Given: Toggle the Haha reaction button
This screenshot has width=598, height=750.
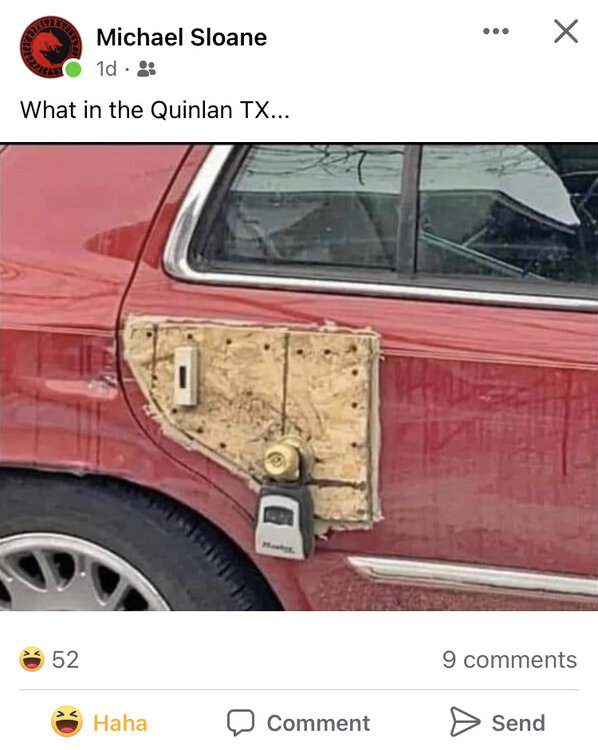Looking at the screenshot, I should click(x=100, y=722).
